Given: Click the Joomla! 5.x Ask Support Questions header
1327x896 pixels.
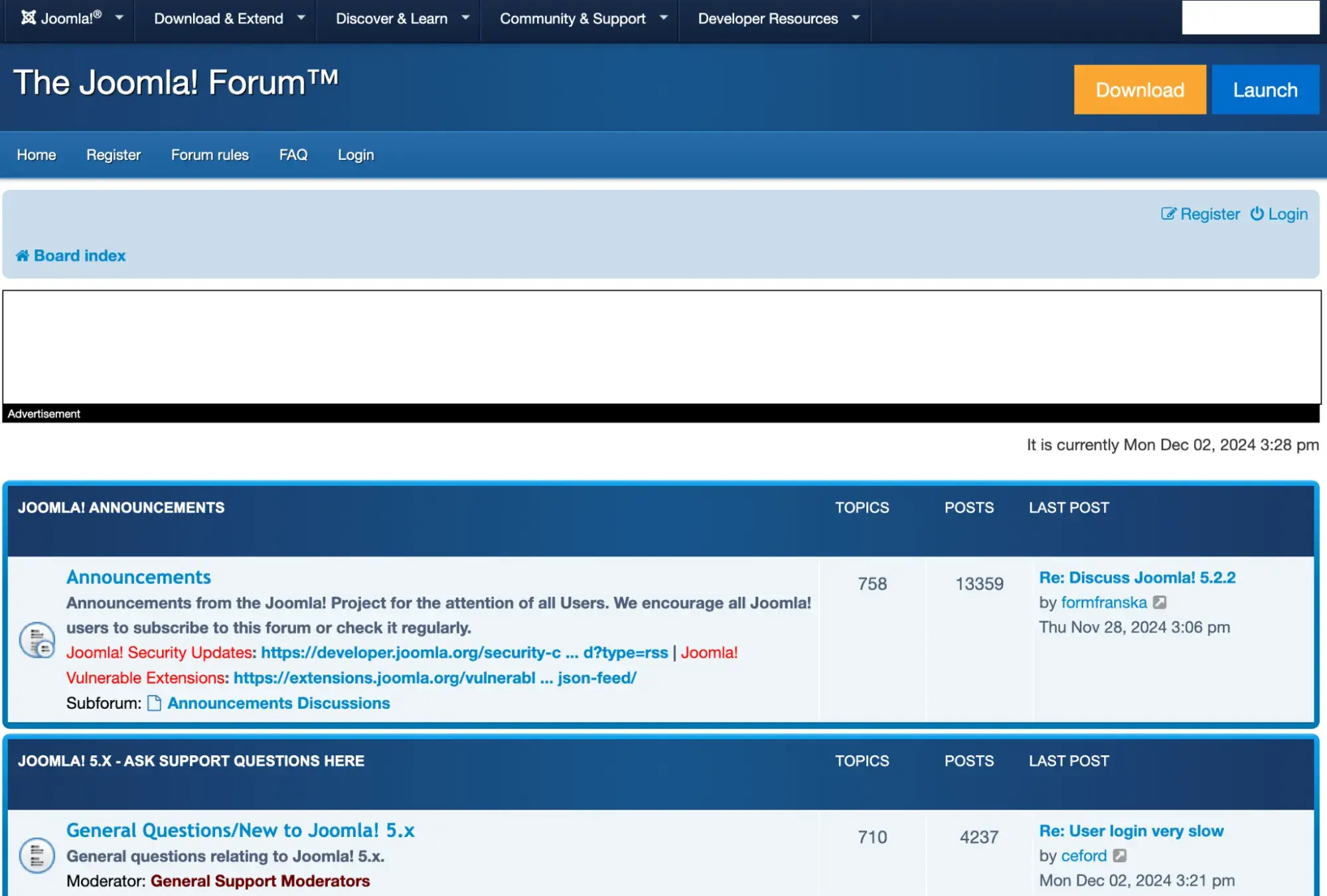Looking at the screenshot, I should [x=191, y=761].
